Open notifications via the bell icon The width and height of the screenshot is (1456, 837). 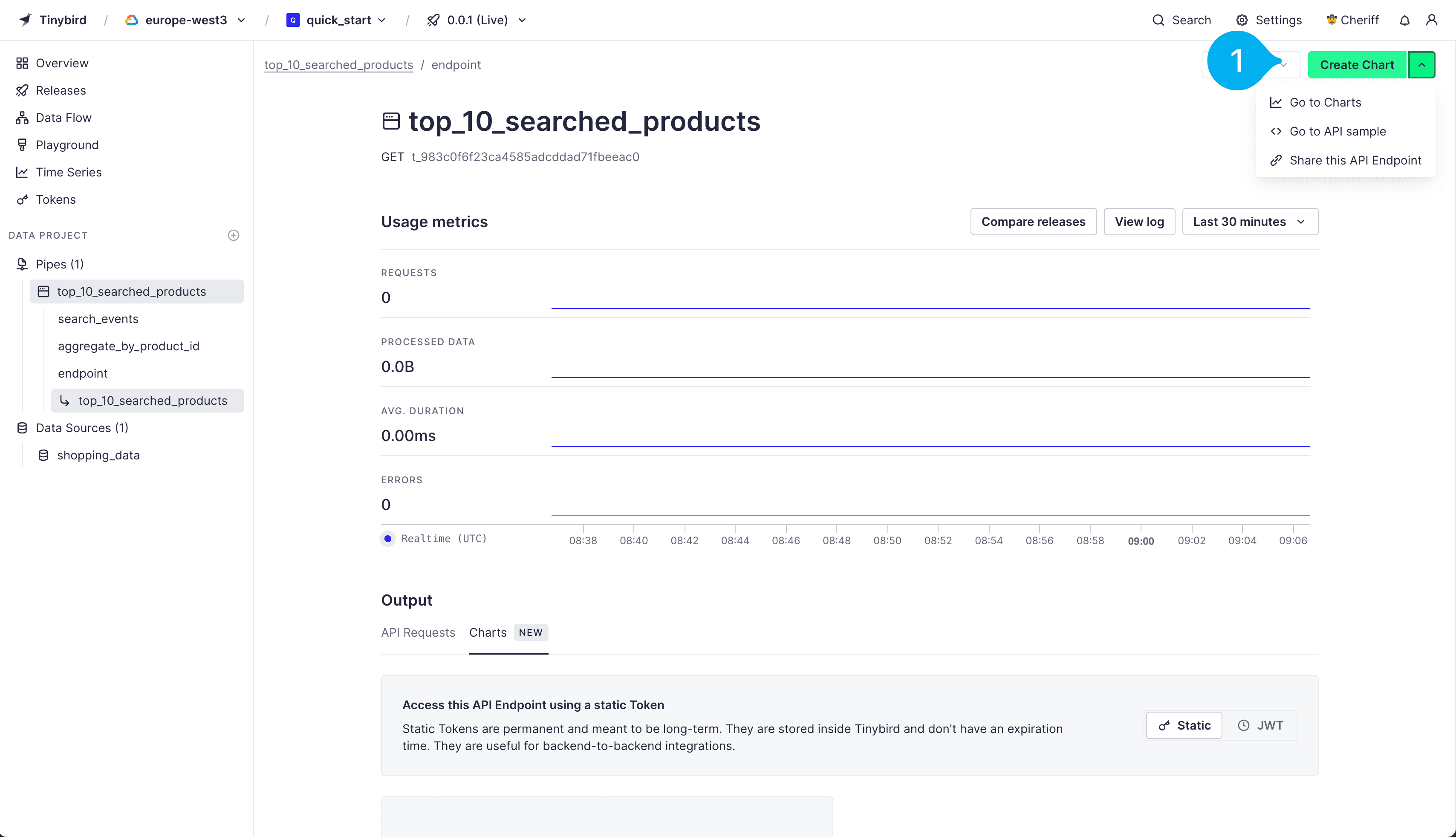point(1404,20)
